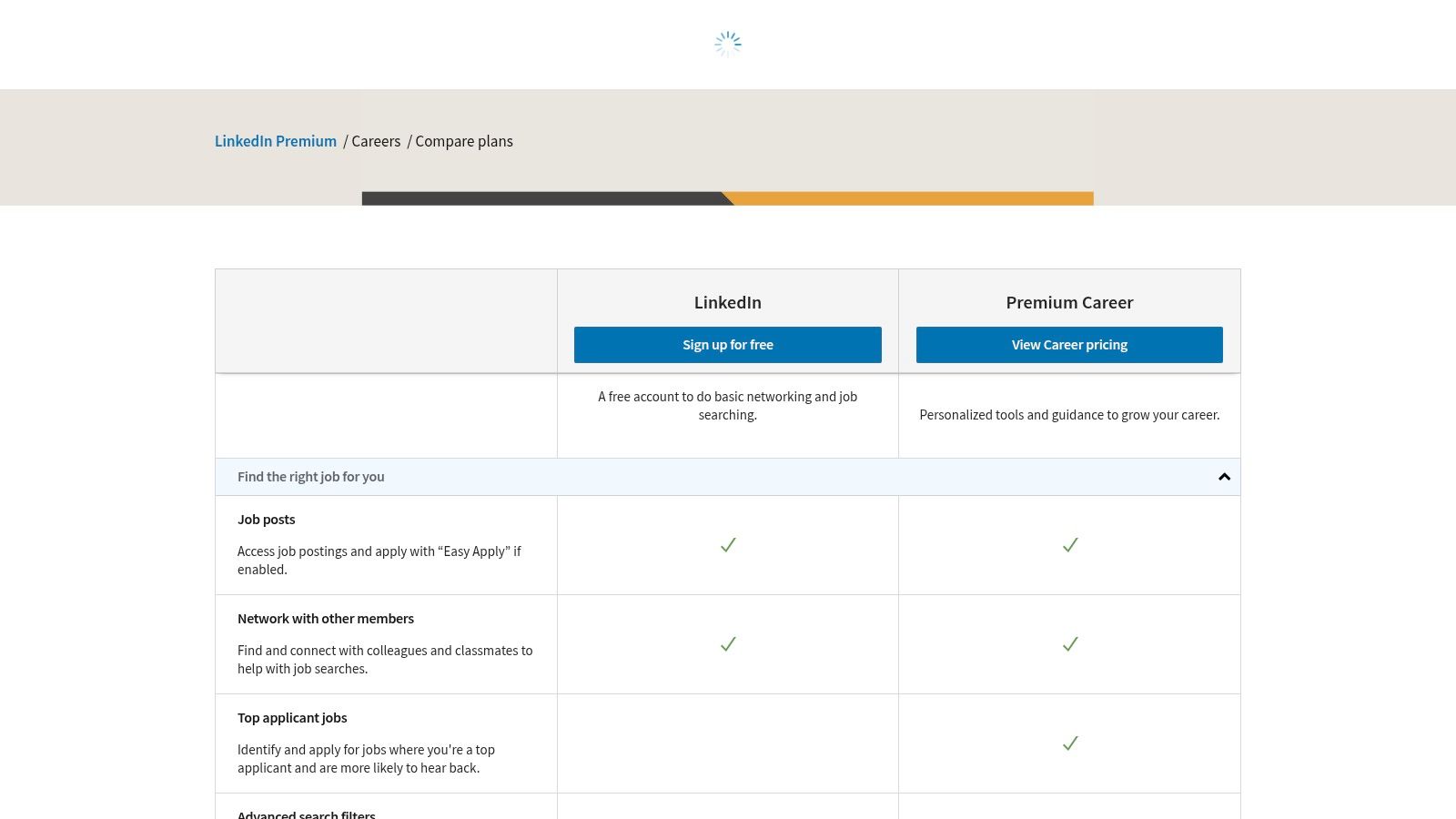Select the checkmark for Network with other members, LinkedIn column

[x=727, y=643]
